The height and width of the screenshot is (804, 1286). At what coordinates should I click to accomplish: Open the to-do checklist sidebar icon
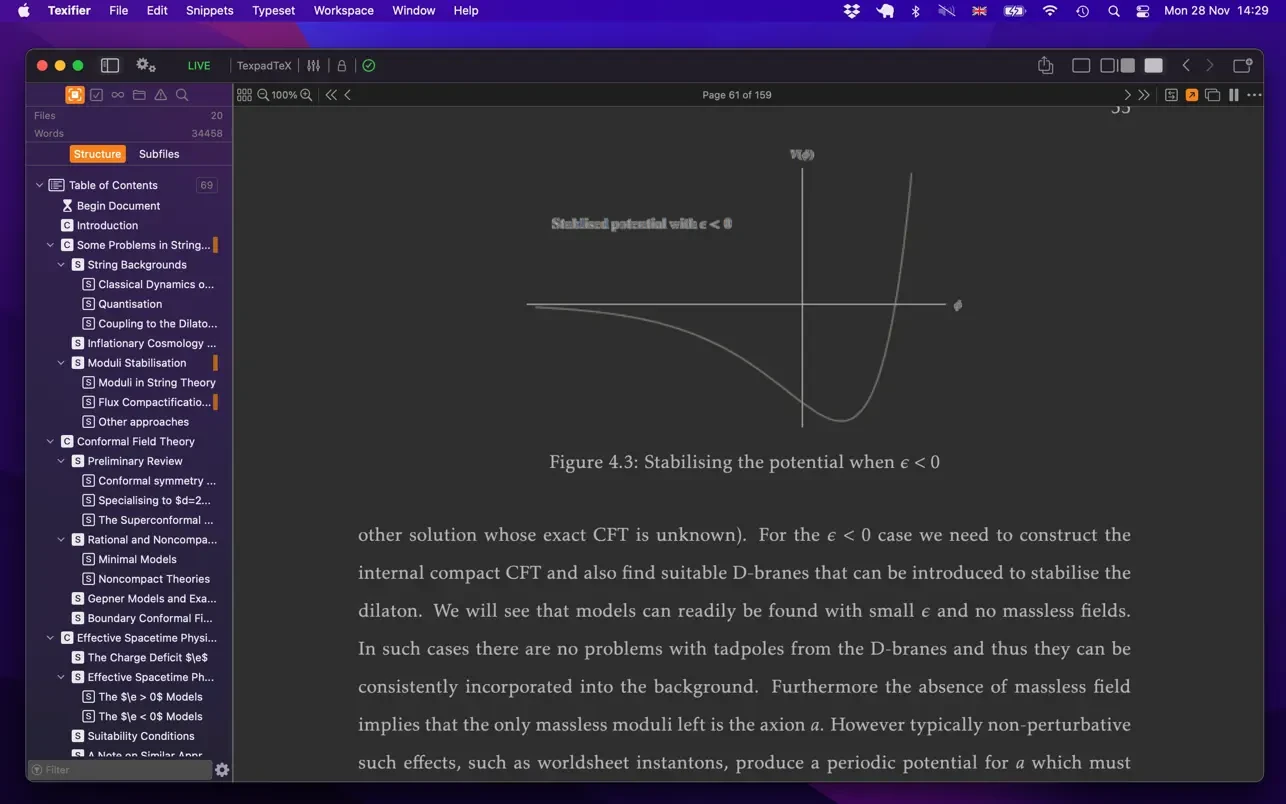[x=97, y=95]
